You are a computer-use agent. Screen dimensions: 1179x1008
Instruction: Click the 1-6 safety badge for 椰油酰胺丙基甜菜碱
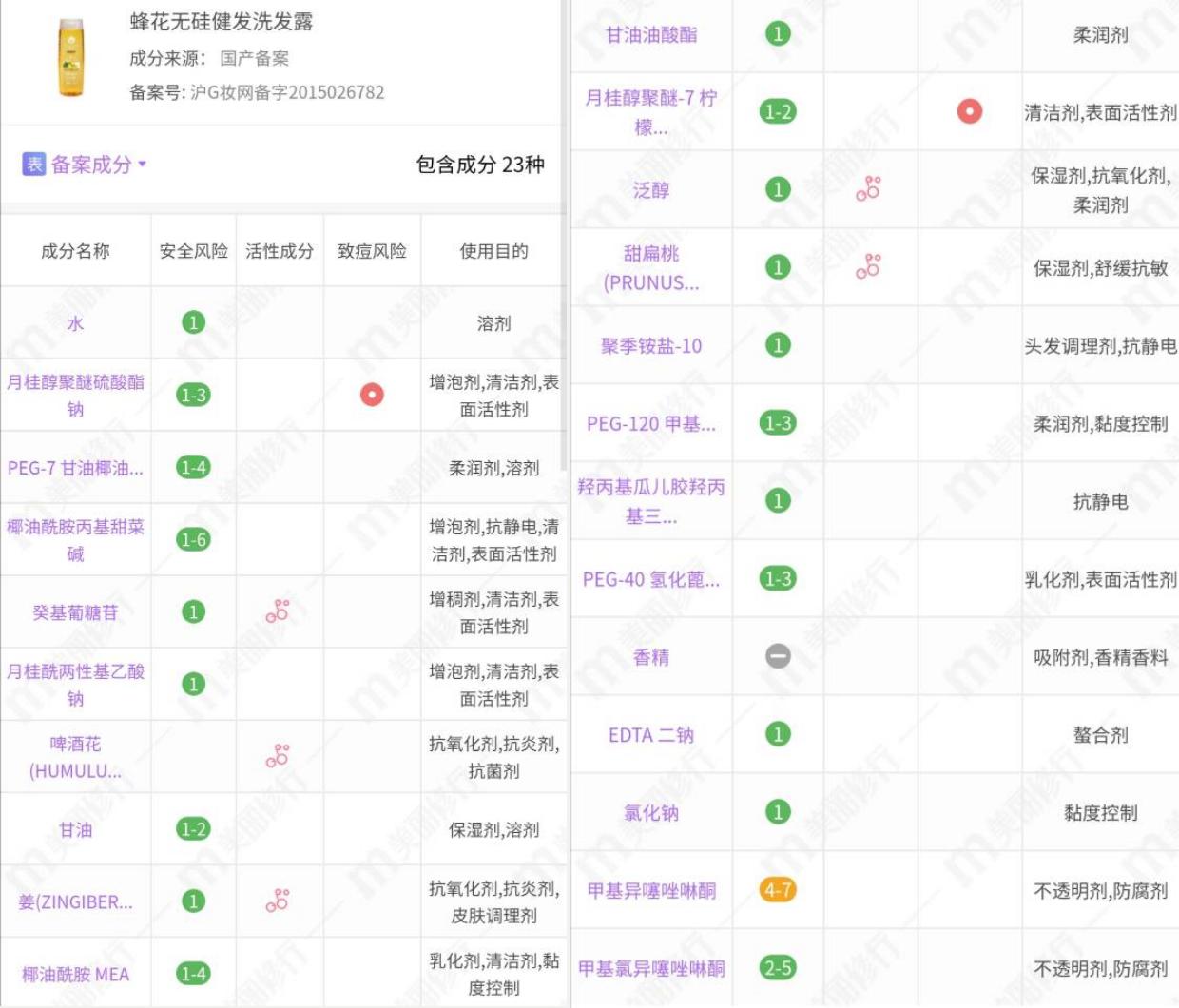(193, 539)
